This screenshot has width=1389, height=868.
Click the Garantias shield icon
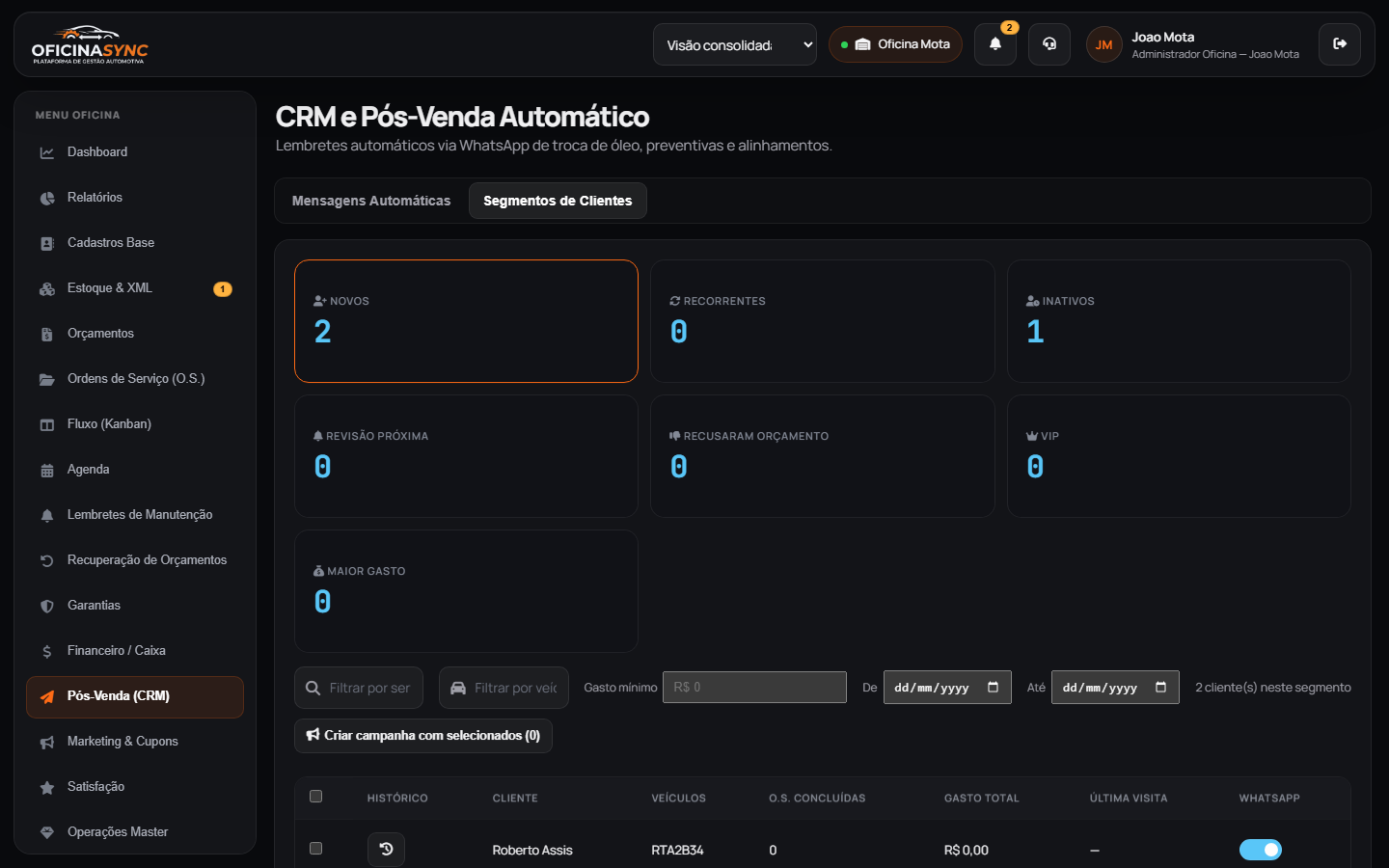47,606
